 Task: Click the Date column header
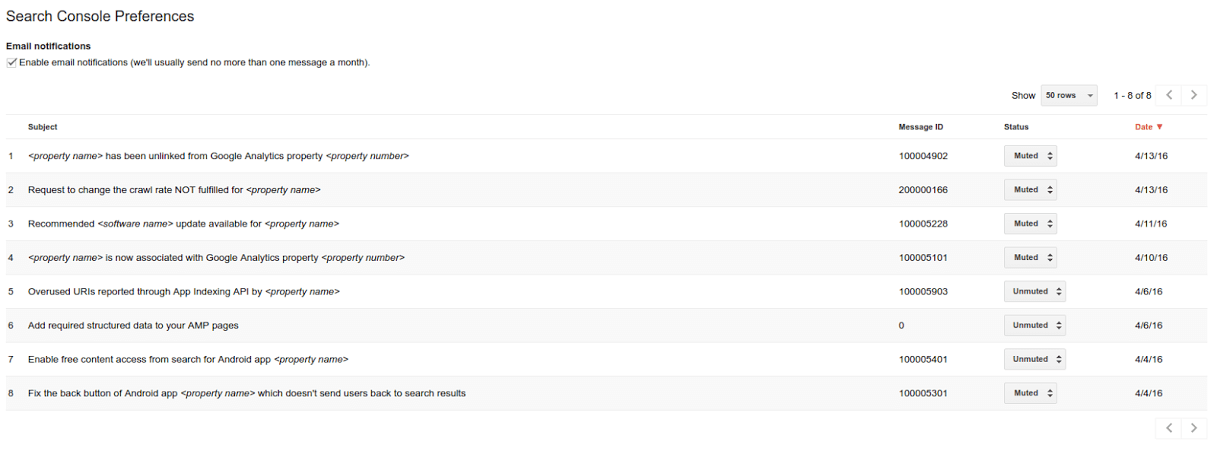point(1143,127)
